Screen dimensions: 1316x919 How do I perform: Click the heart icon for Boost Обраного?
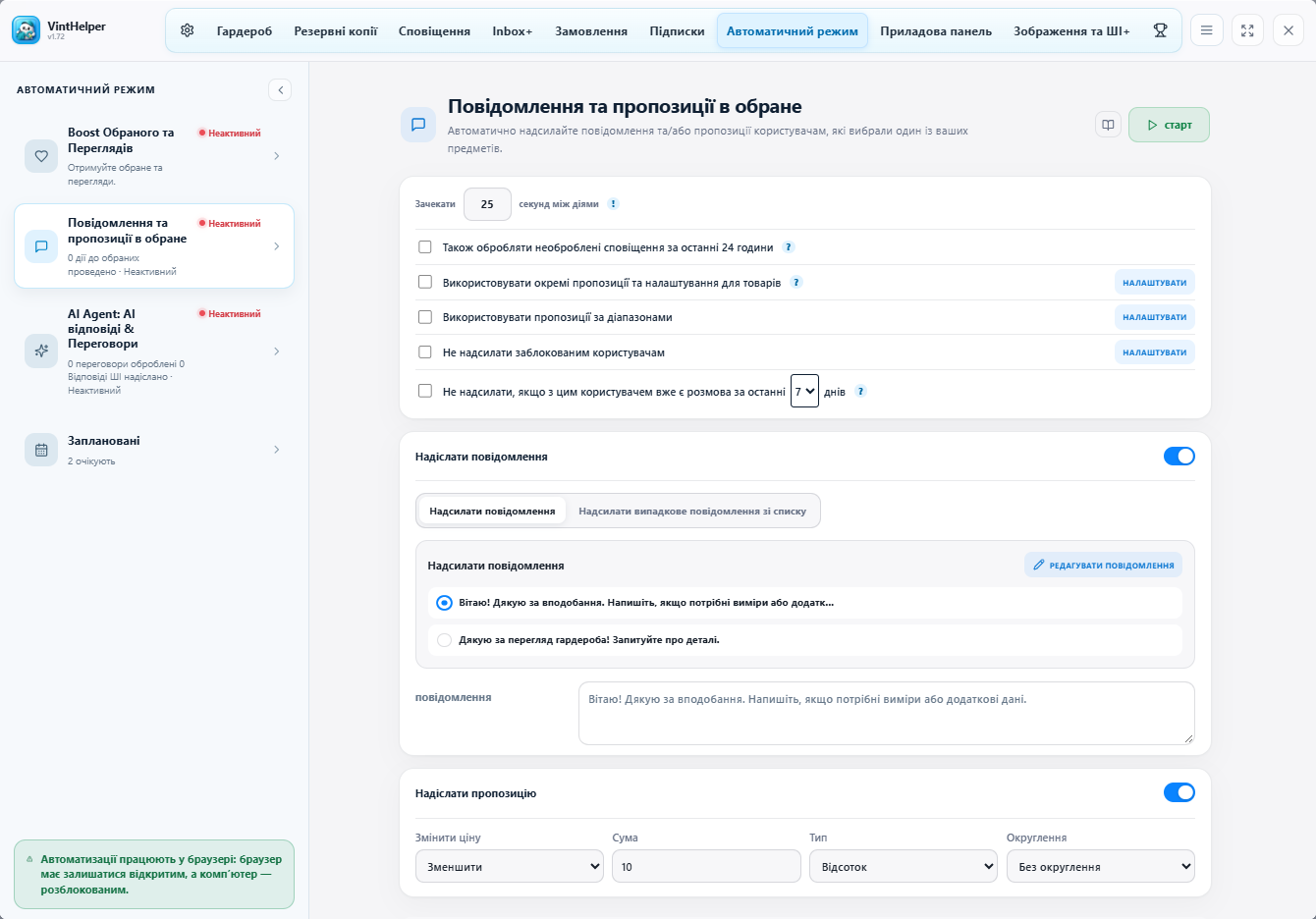pos(41,156)
